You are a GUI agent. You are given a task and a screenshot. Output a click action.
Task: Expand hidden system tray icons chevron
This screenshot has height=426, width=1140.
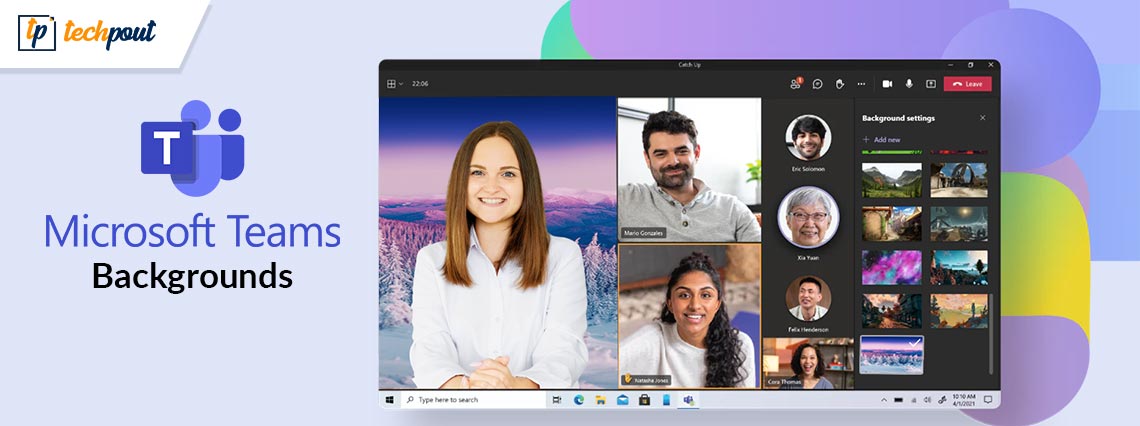(884, 400)
